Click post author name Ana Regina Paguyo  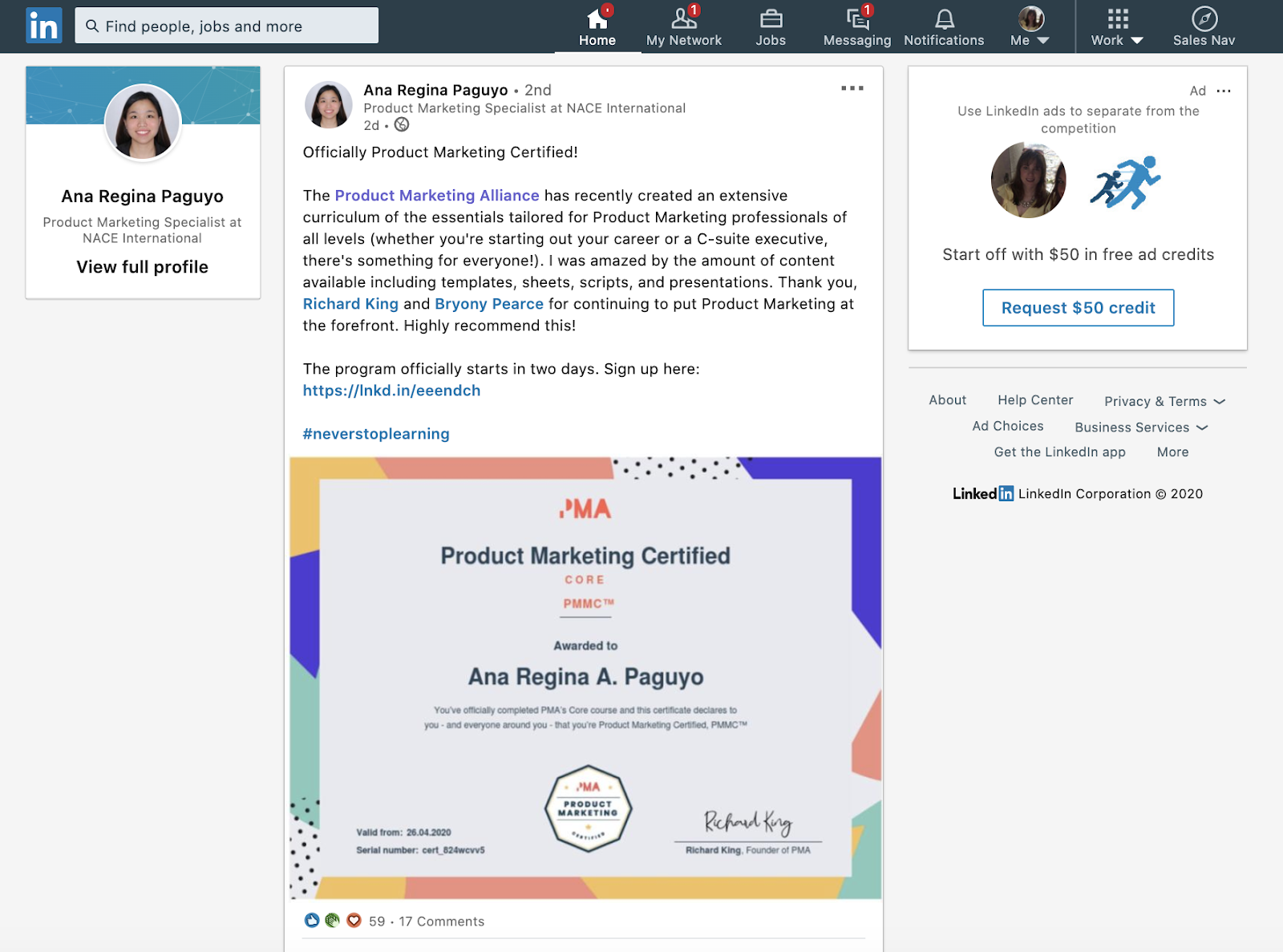click(435, 90)
